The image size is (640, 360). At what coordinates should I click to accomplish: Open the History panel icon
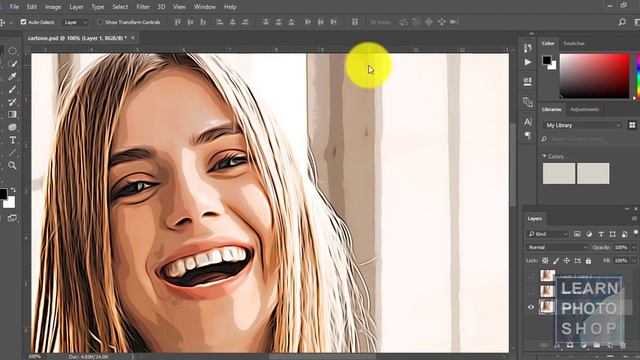tap(527, 48)
